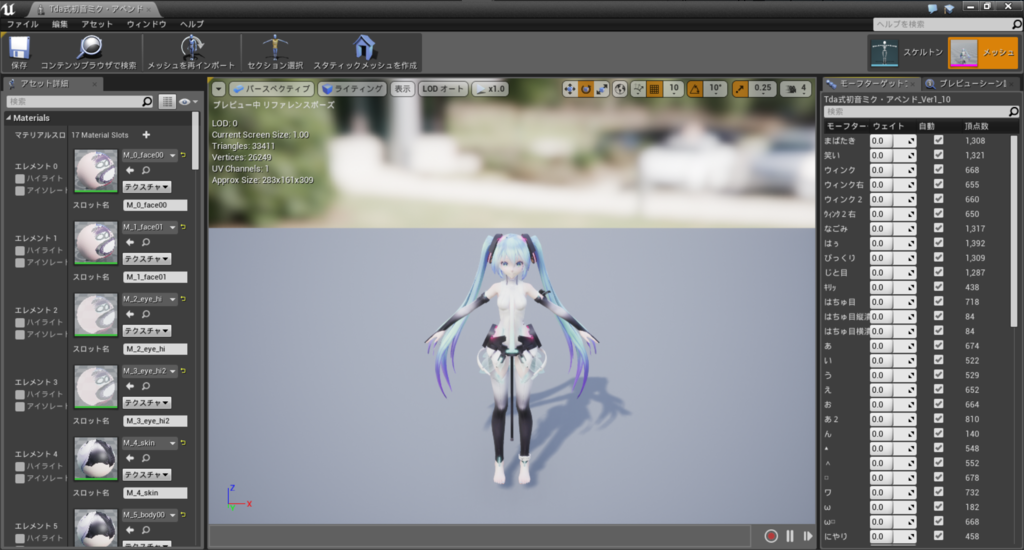The width and height of the screenshot is (1024, 550).
Task: Click the morph target search field
Action: click(921, 112)
